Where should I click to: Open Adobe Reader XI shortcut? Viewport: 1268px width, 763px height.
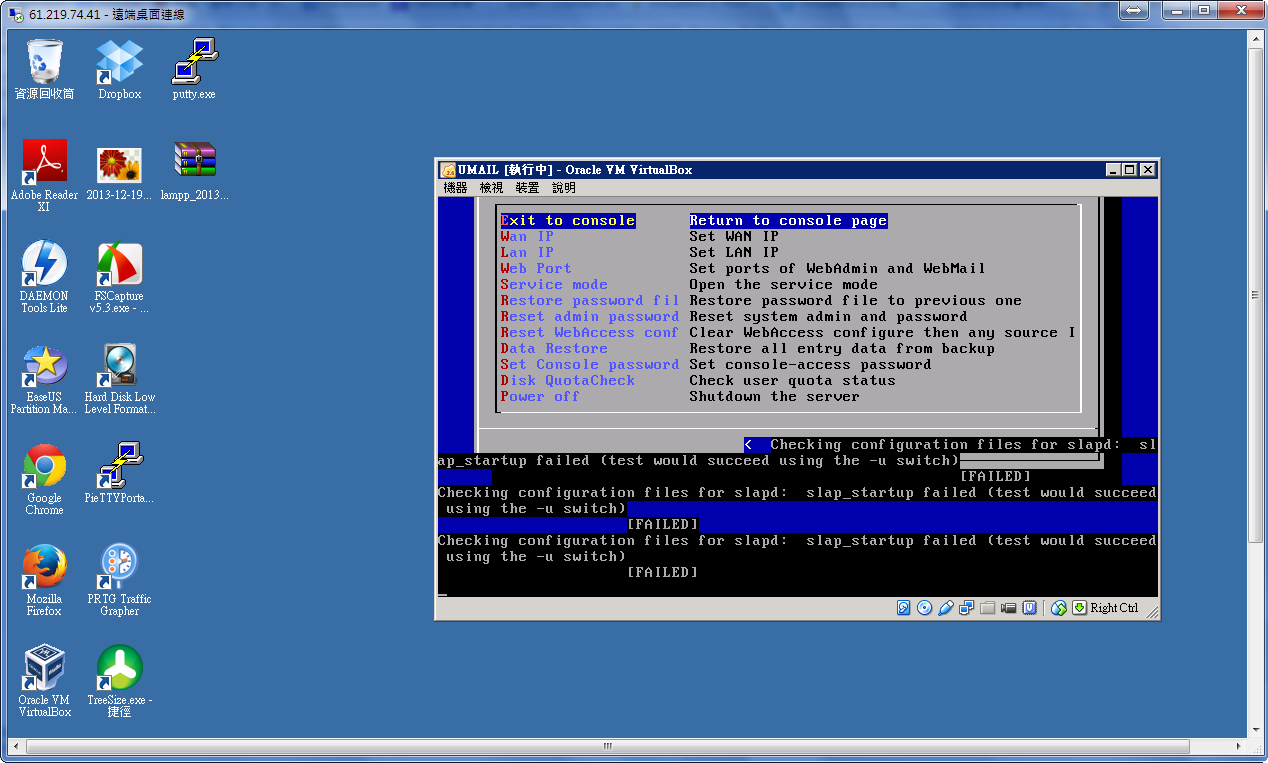(44, 176)
